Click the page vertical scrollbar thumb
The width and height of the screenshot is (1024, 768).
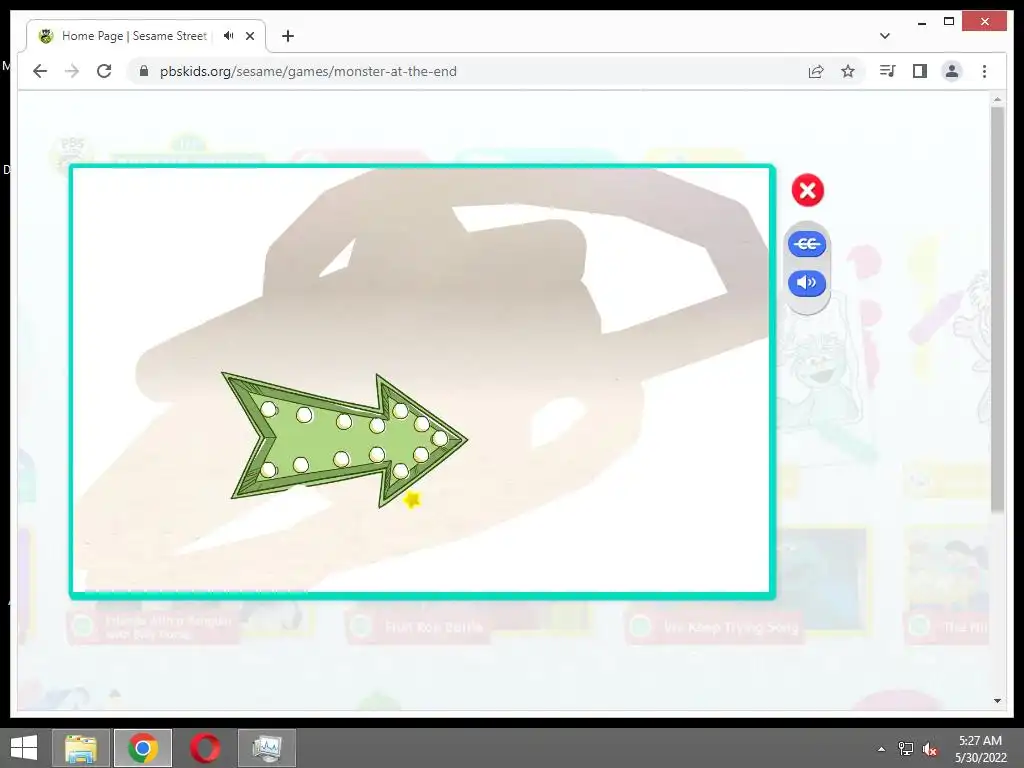(x=997, y=308)
